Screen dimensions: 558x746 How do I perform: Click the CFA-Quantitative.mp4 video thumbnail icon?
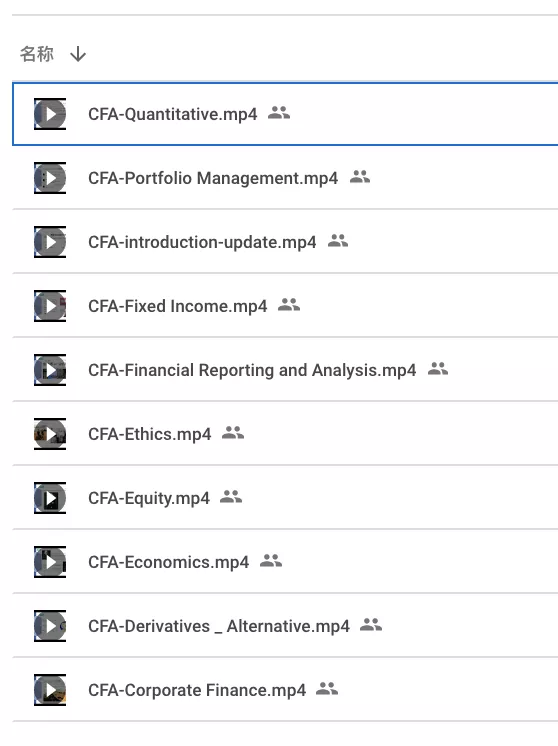pyautogui.click(x=50, y=114)
